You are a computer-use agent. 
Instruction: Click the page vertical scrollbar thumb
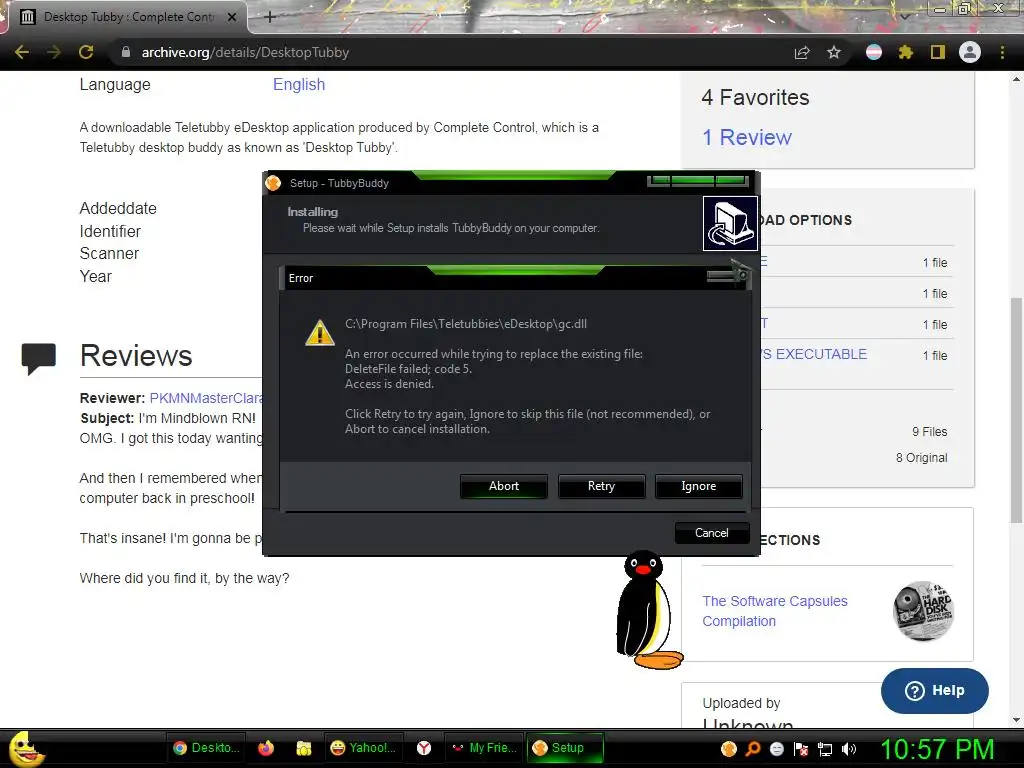[1016, 409]
